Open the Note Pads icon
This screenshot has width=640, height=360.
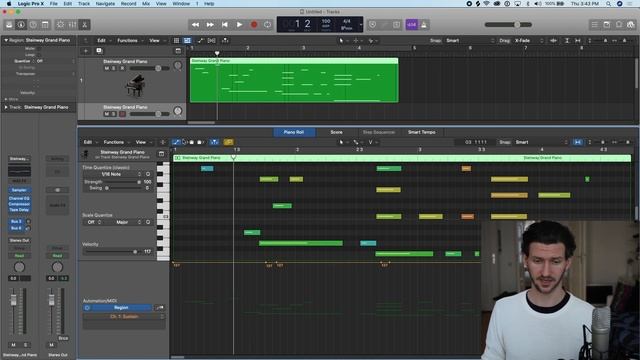coord(607,25)
